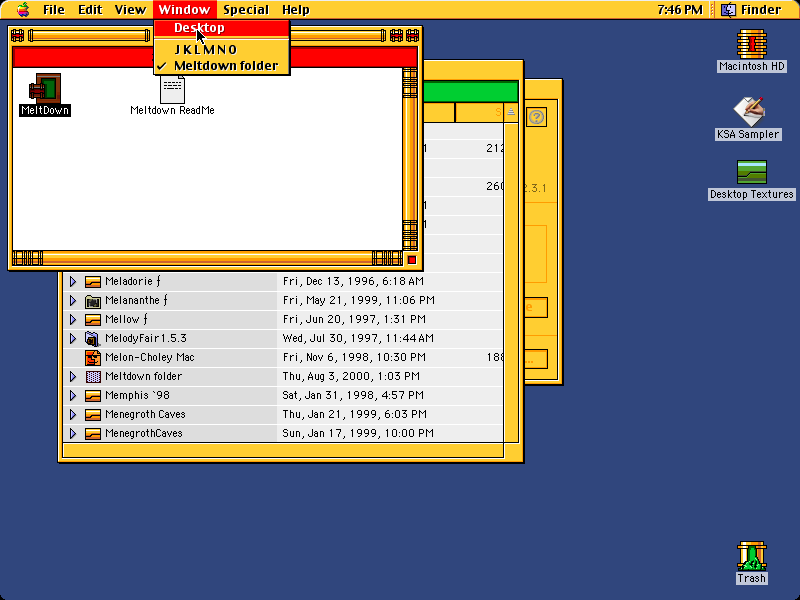
Task: Expand the Melananthe ƒ folder triangle
Action: tap(73, 301)
